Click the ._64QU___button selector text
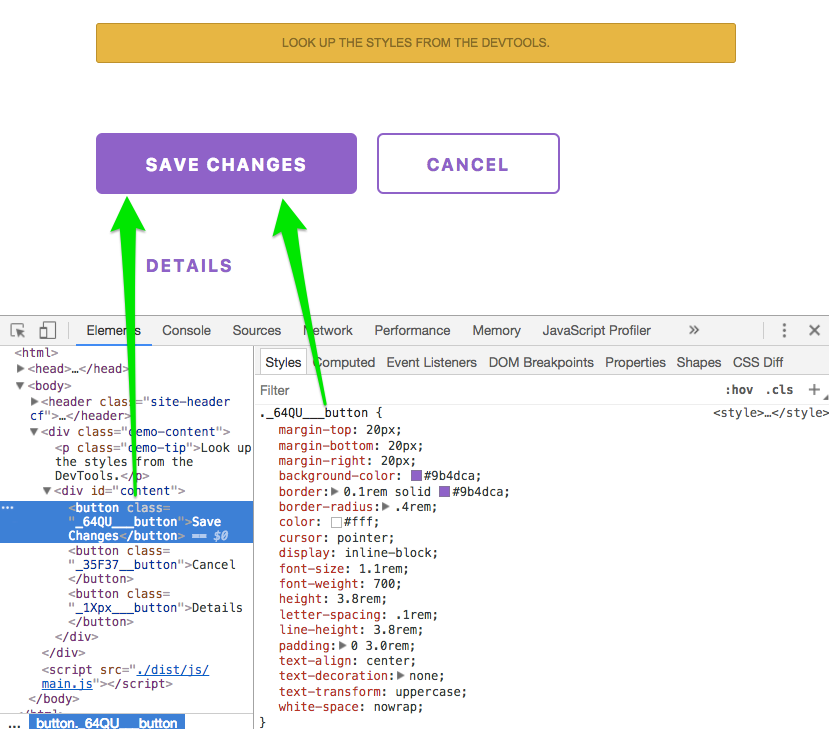This screenshot has width=829, height=729. pyautogui.click(x=315, y=413)
